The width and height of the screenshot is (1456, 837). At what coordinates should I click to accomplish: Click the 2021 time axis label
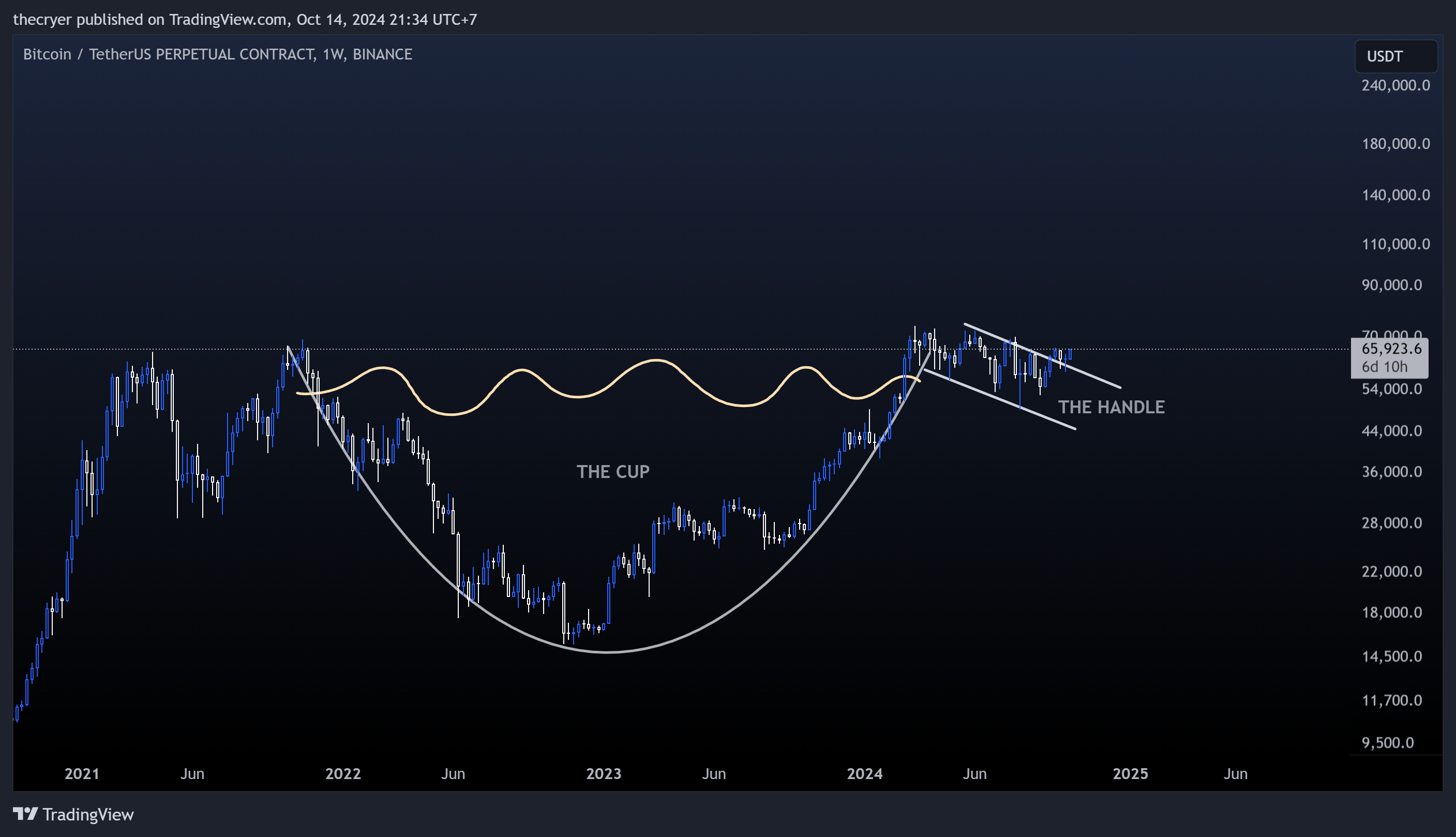click(82, 773)
